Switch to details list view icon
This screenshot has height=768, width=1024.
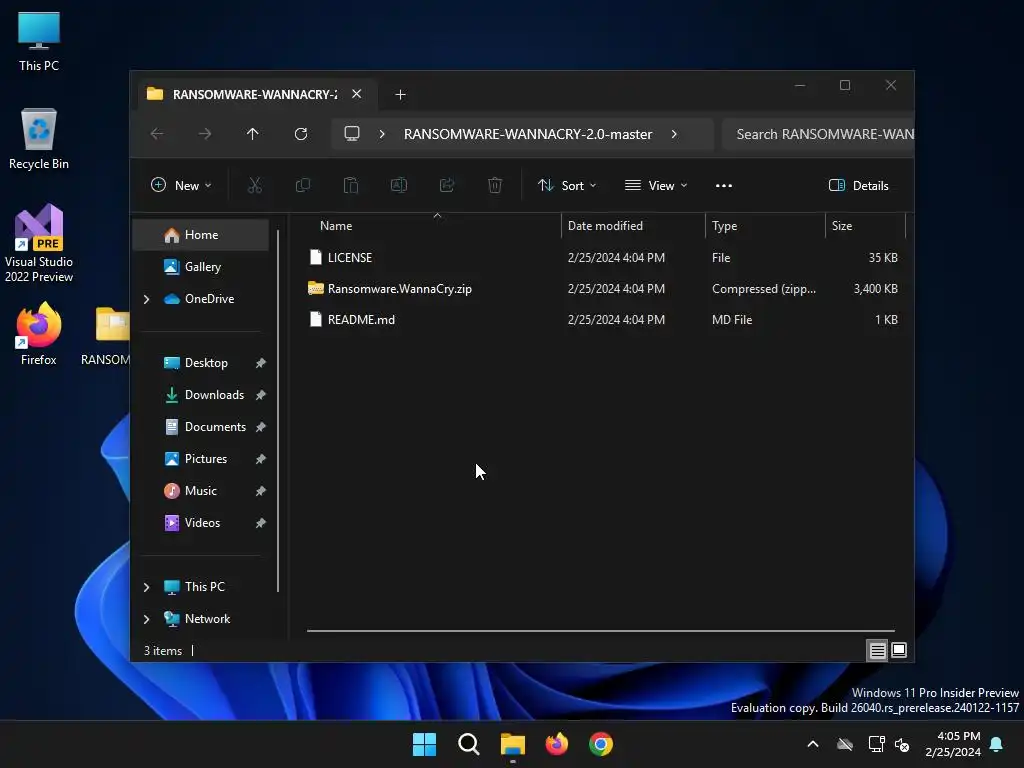pyautogui.click(x=877, y=650)
